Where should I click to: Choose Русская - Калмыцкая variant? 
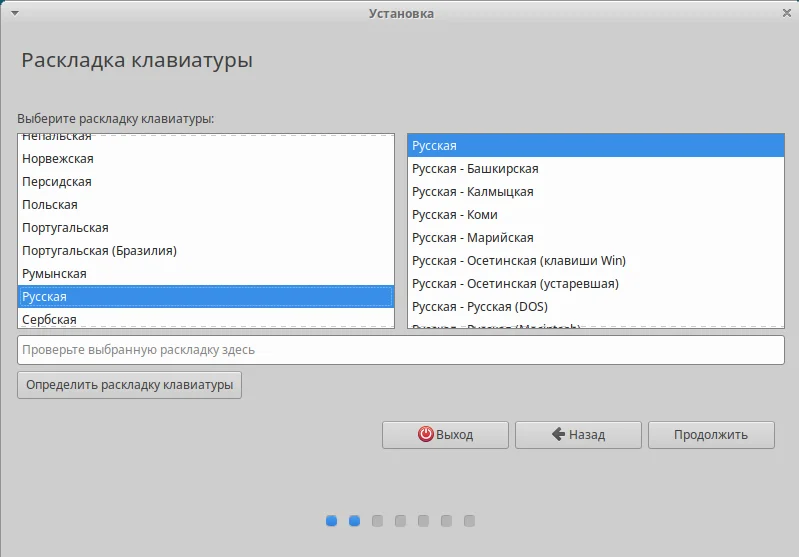596,192
